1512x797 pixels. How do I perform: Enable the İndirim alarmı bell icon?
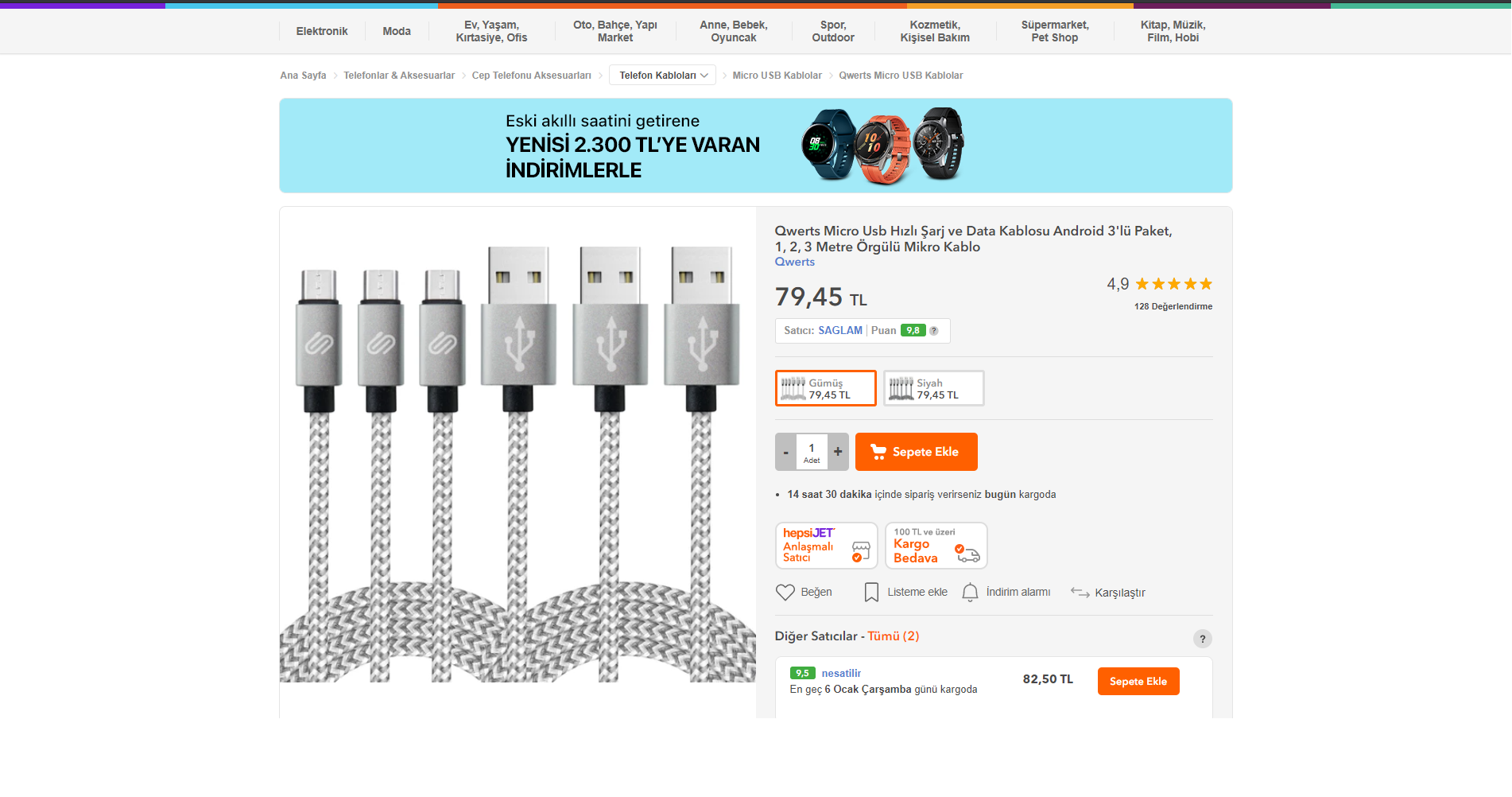(x=970, y=592)
